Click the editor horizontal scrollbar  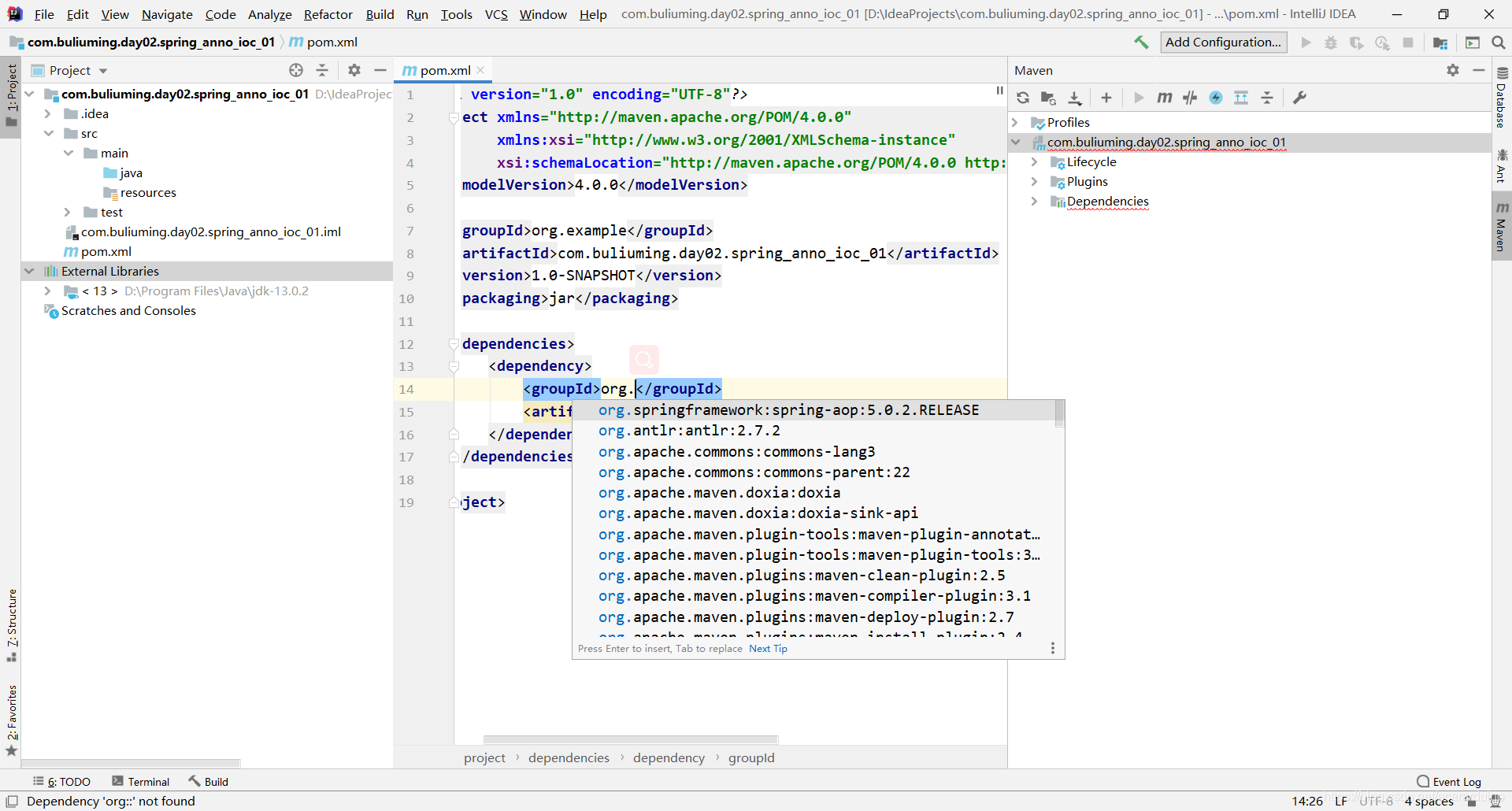click(630, 739)
